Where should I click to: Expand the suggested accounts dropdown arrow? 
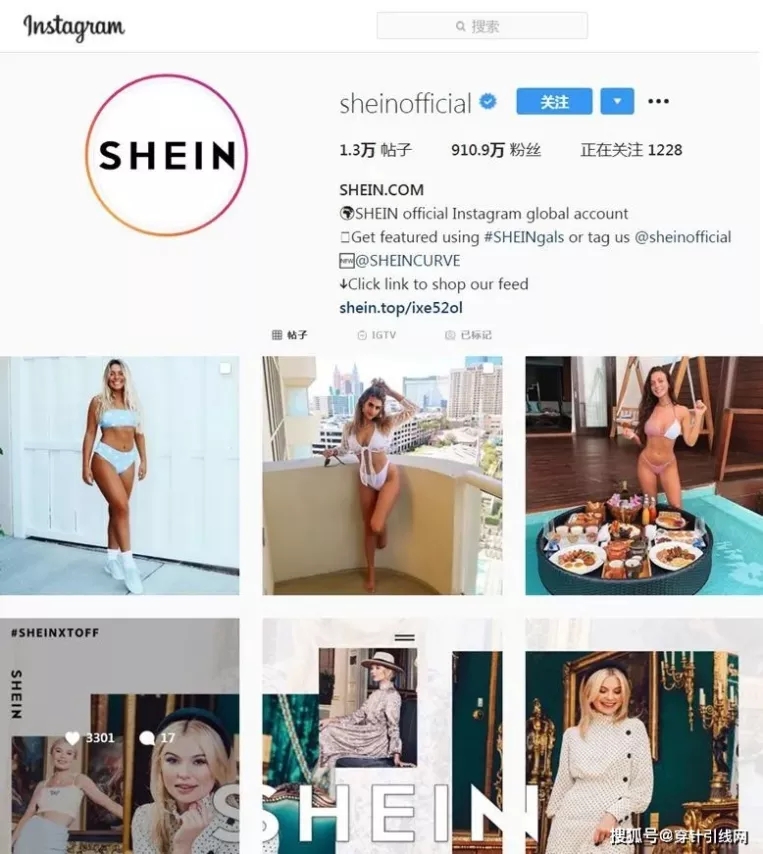pyautogui.click(x=617, y=101)
